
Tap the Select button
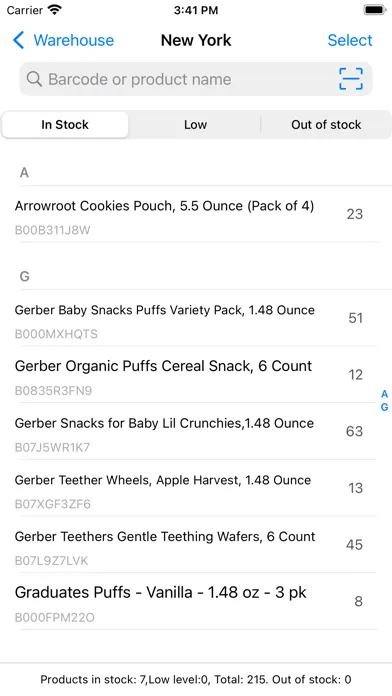350,40
